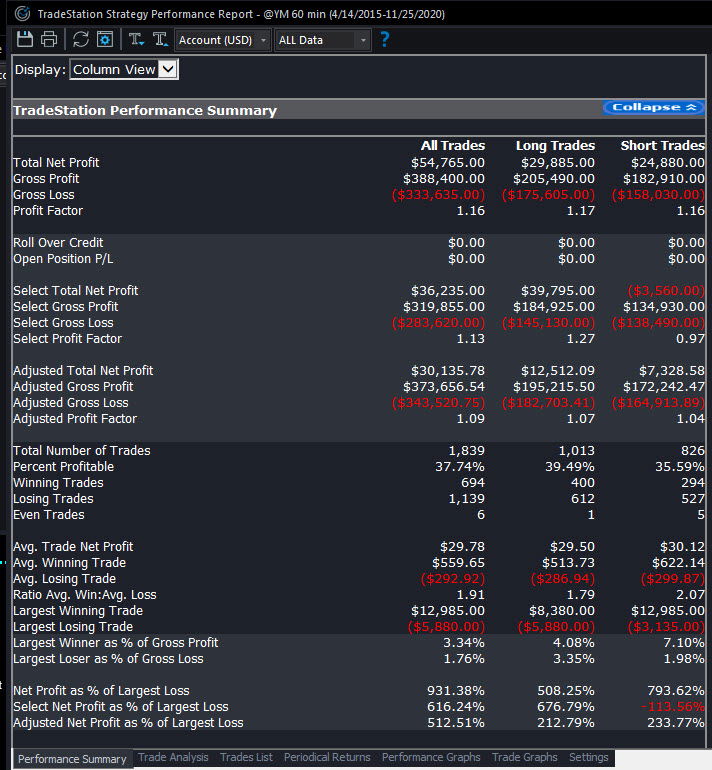The height and width of the screenshot is (770, 712).
Task: Click the Even Trades row label
Action: (x=49, y=515)
